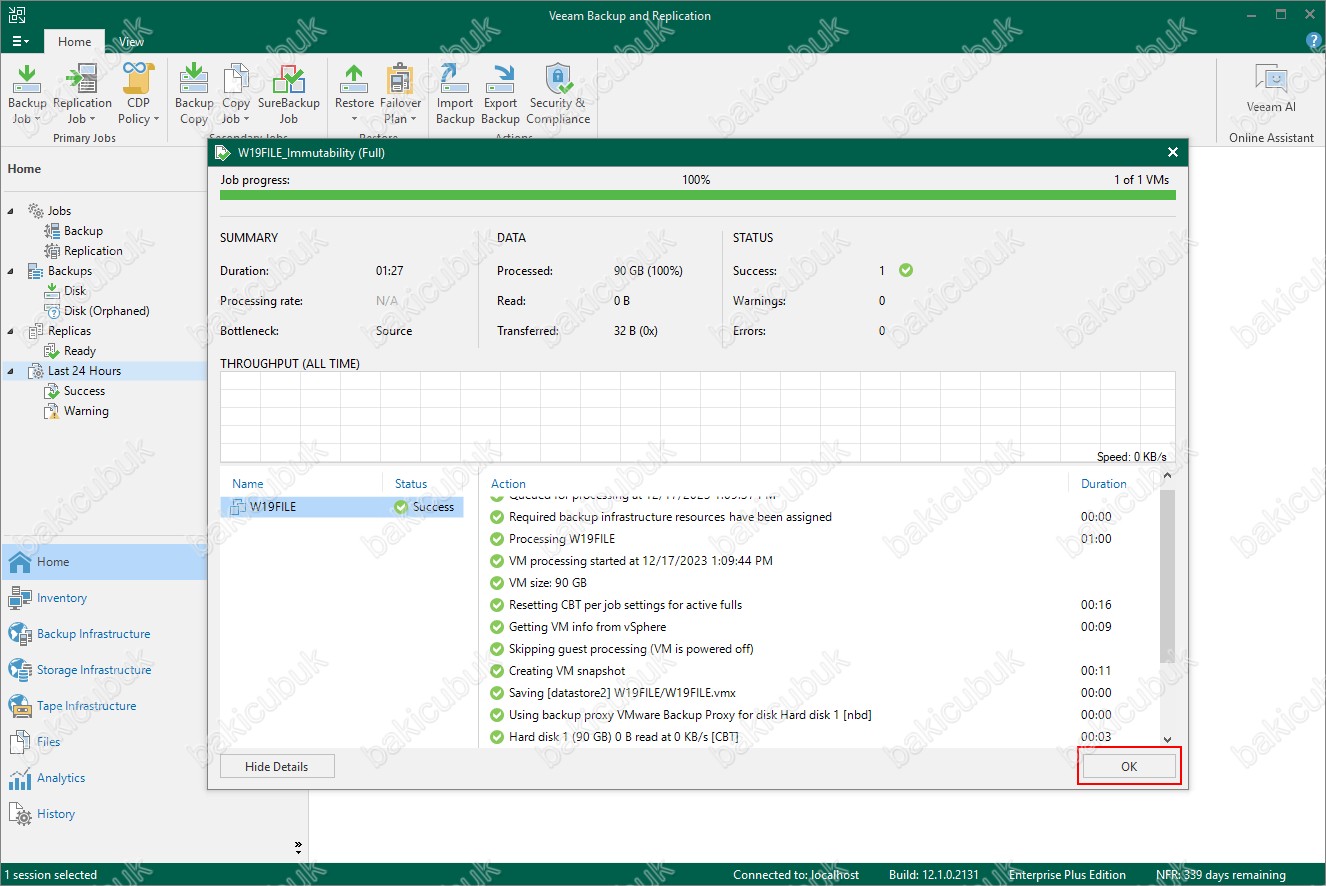This screenshot has height=886, width=1326.
Task: Switch to the View ribbon tab
Action: coord(131,42)
